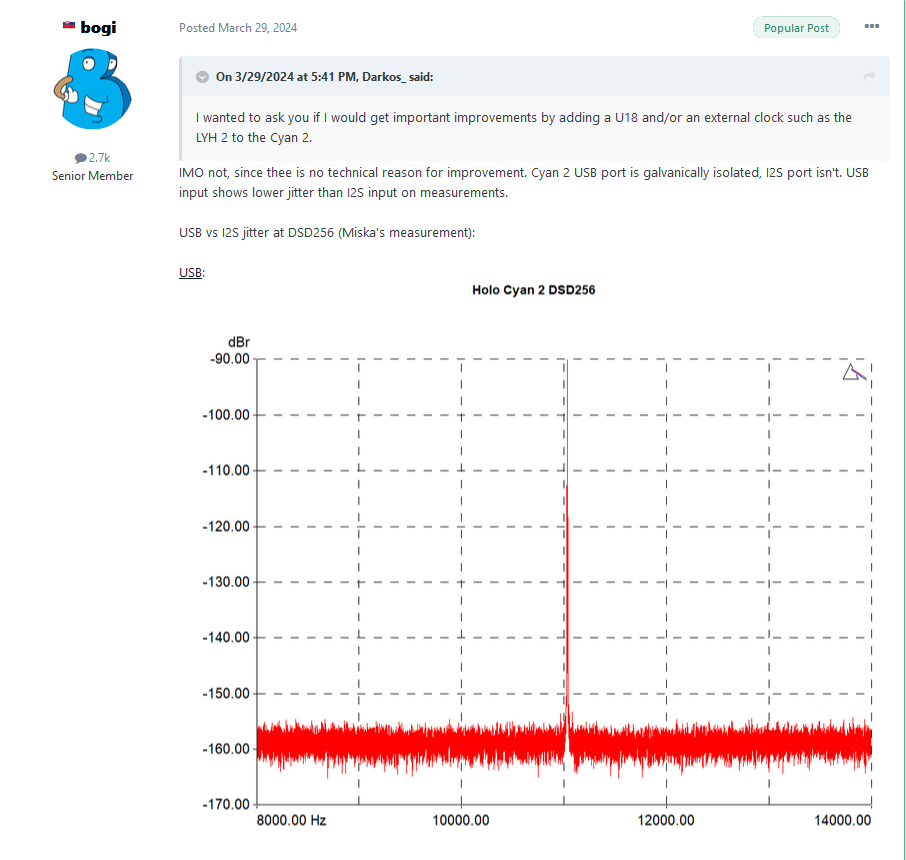Image resolution: width=906 pixels, height=860 pixels.
Task: Open bogi's username profile link
Action: pos(98,27)
